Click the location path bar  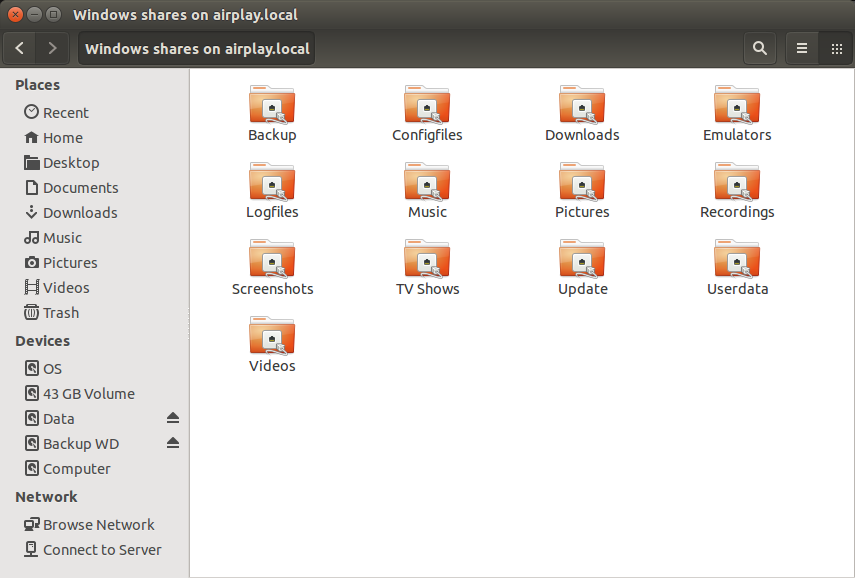point(196,48)
